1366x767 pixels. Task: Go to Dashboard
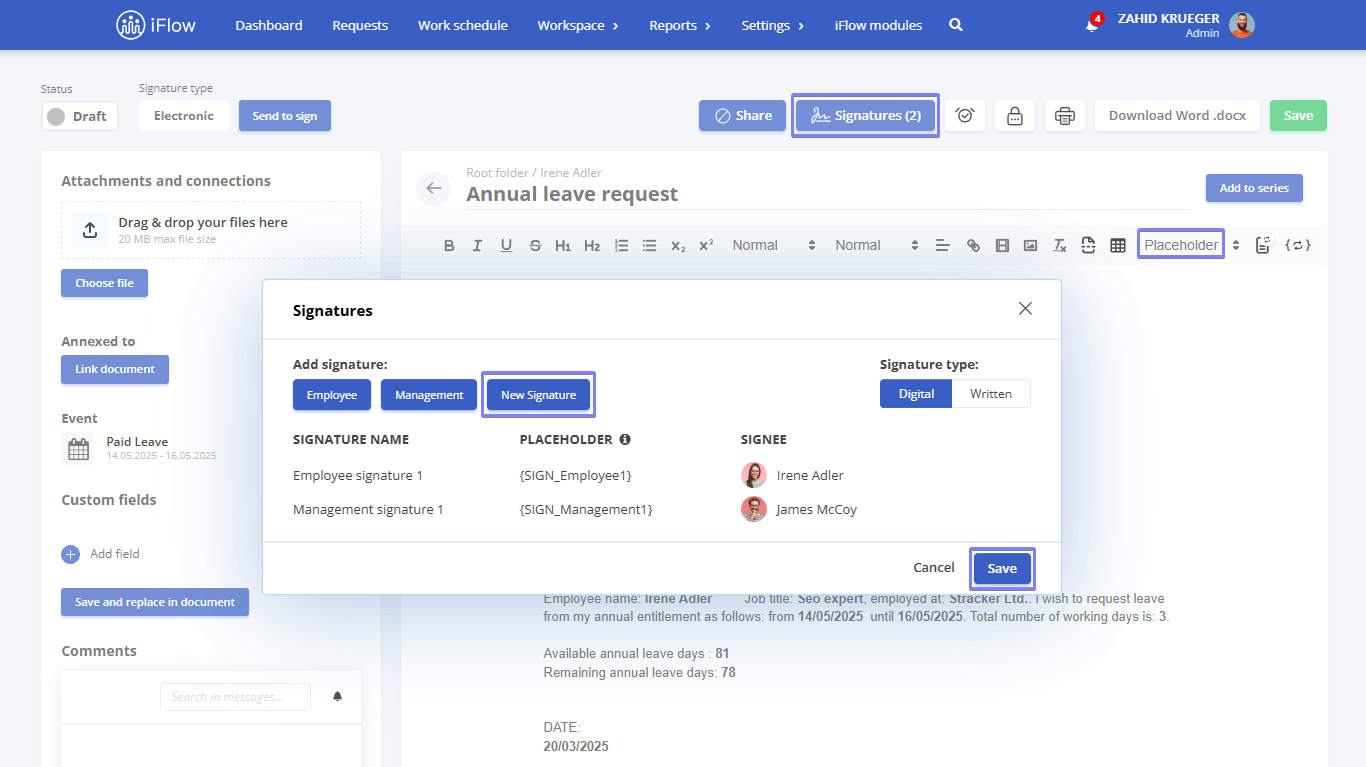click(269, 25)
